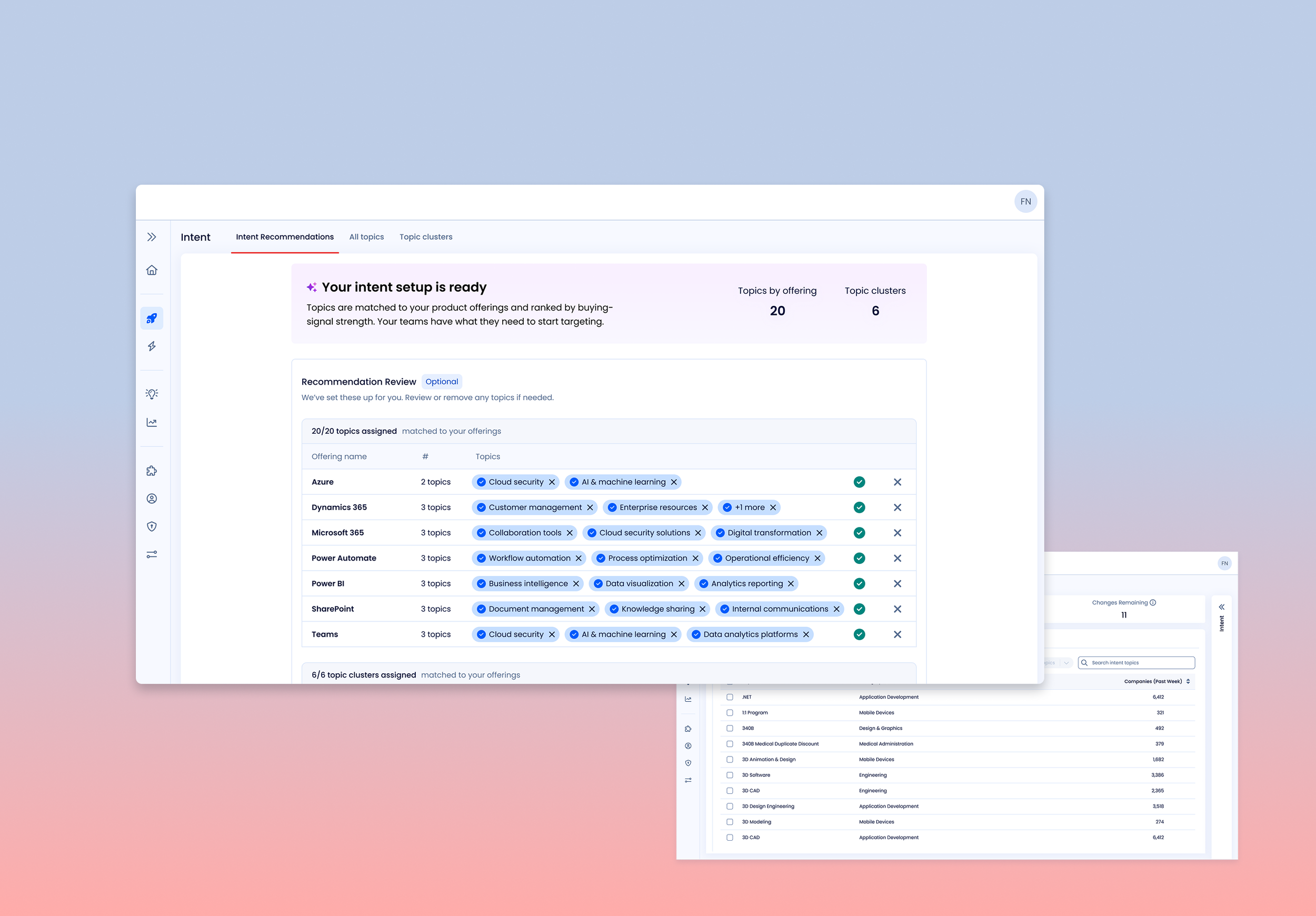Open the puzzle-piece integrations icon in front sidebar
Viewport: 1316px width, 916px height.
pos(151,471)
